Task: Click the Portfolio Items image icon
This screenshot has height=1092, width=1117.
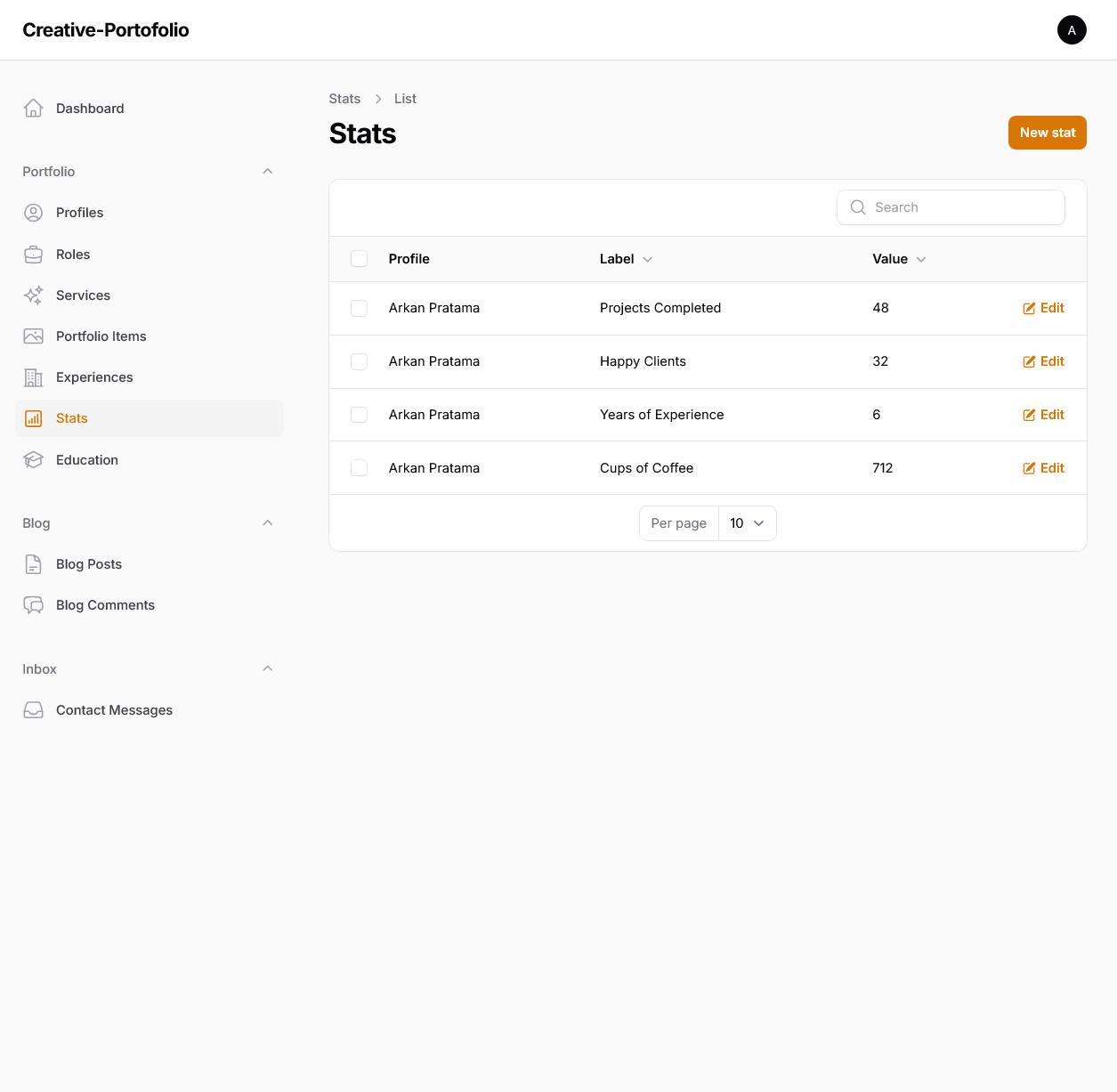Action: point(33,336)
